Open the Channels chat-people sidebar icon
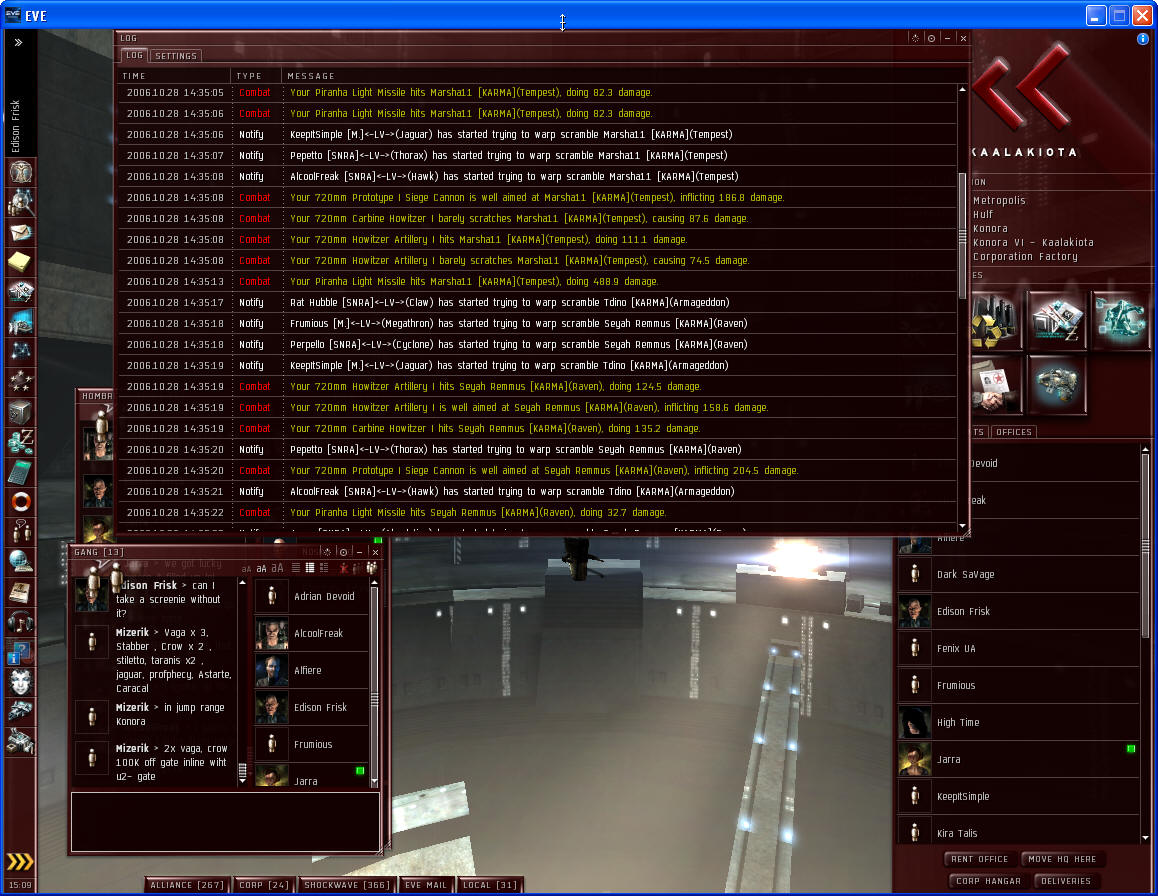Viewport: 1158px width, 896px height. point(21,531)
